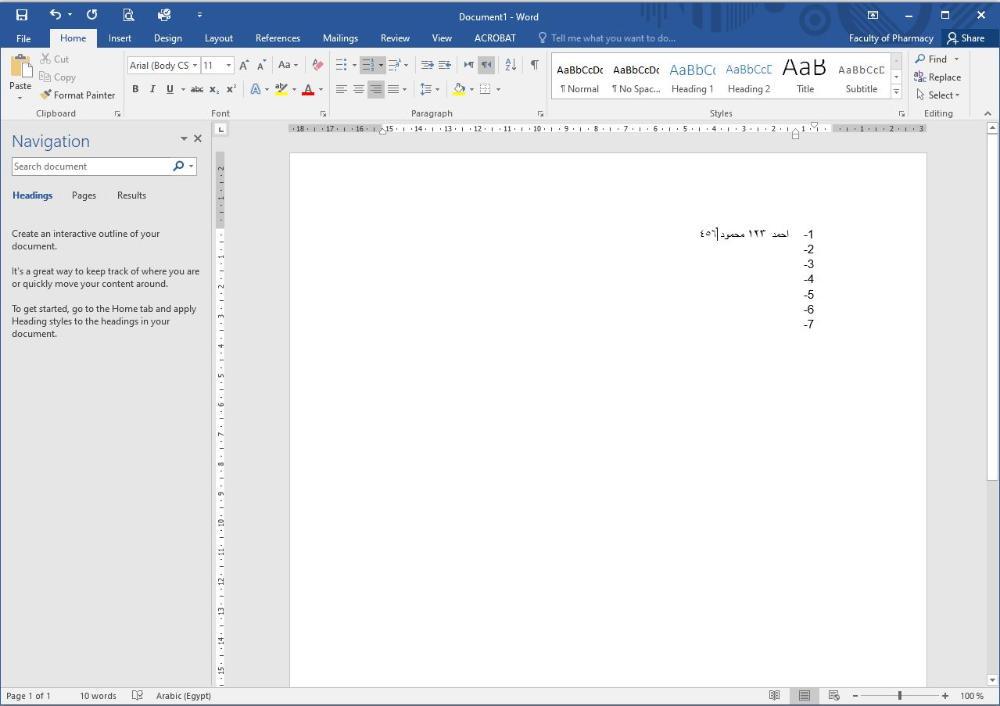Increase font size with Grow Font icon
The height and width of the screenshot is (706, 1000).
pyautogui.click(x=244, y=65)
